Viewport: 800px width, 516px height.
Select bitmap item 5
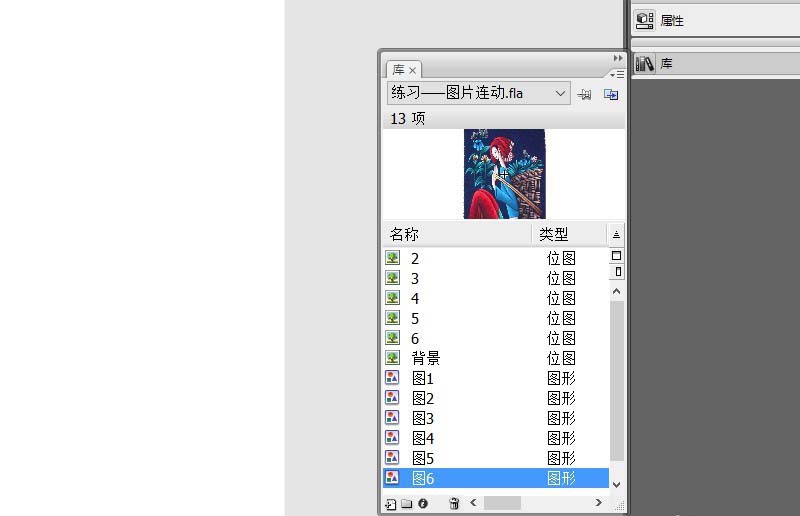click(x=495, y=318)
